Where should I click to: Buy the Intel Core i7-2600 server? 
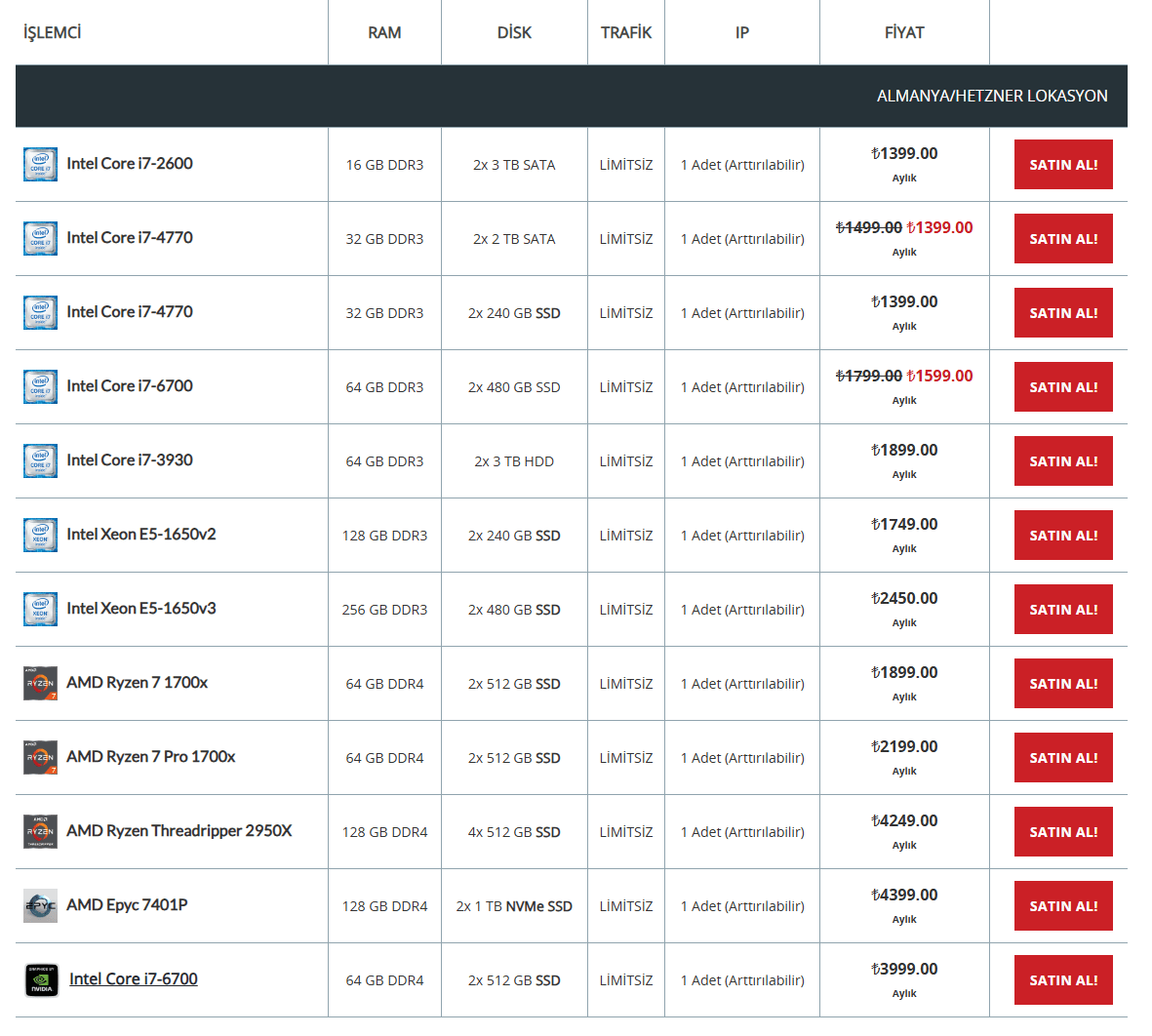(1063, 165)
